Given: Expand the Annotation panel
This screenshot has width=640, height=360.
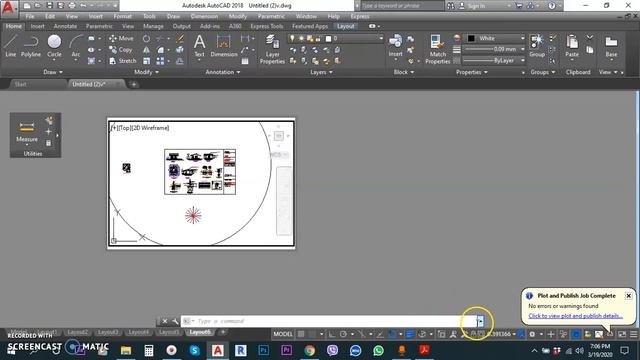Looking at the screenshot, I should 223,72.
